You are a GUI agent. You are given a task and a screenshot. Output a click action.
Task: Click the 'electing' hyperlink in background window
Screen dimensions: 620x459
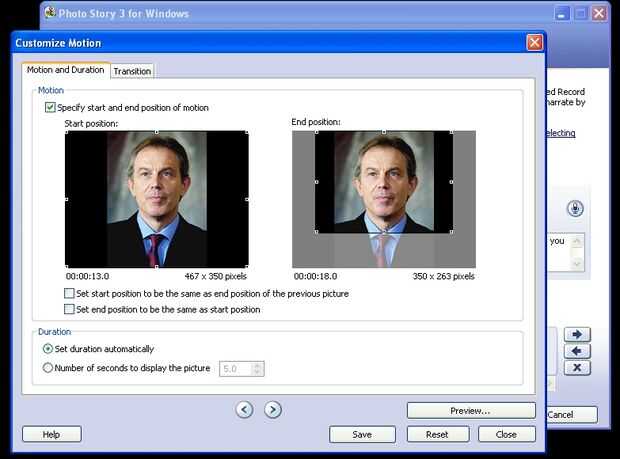tap(561, 133)
